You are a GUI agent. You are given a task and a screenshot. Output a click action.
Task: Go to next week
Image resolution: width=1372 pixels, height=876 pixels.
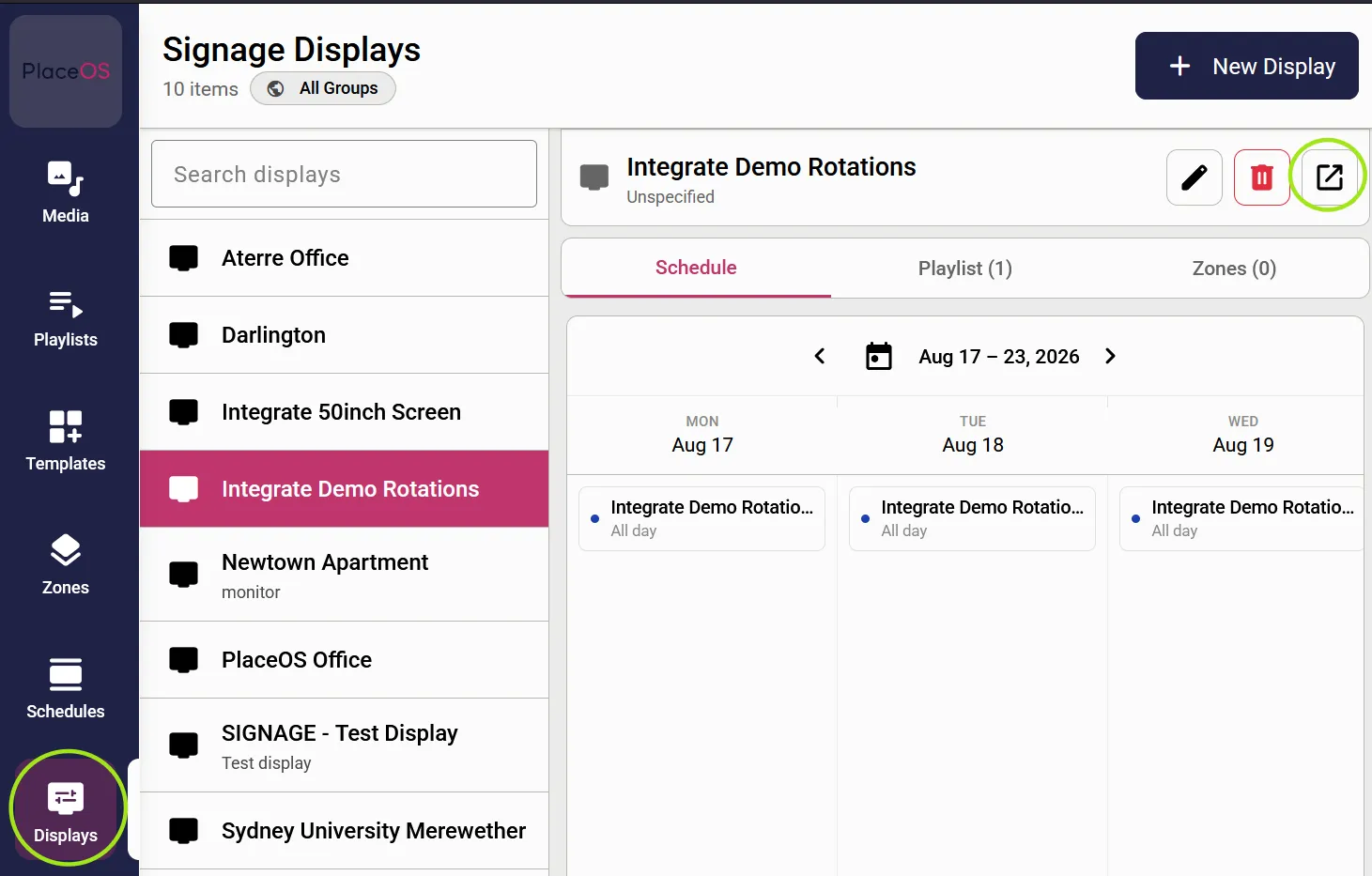click(x=1110, y=356)
